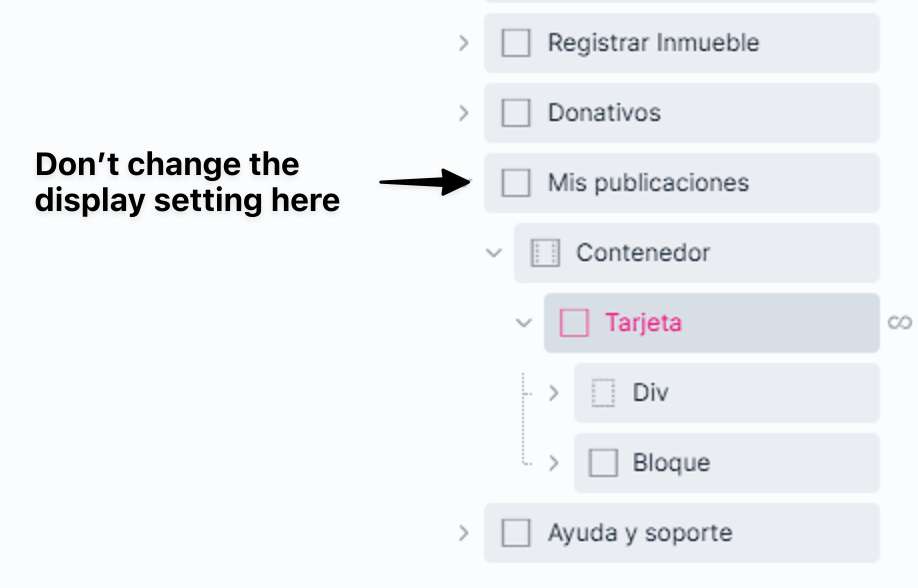Click the dotted Div element icon

[603, 393]
